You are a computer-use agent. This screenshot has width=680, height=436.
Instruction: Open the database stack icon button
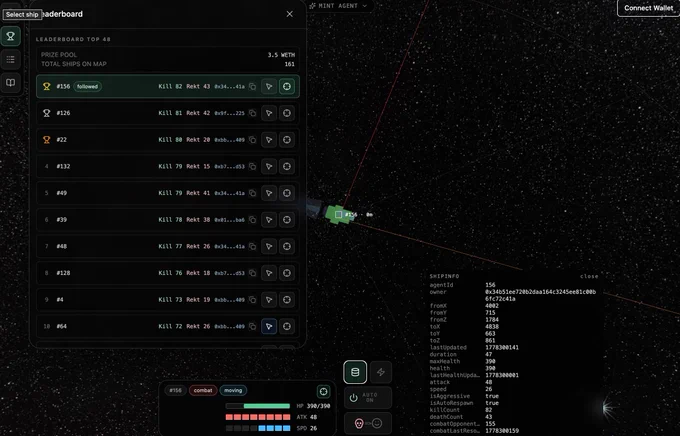[355, 372]
